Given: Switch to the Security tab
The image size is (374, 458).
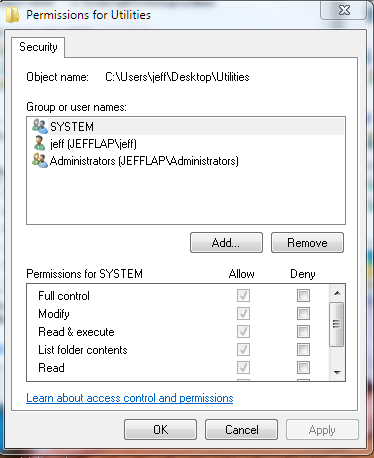Looking at the screenshot, I should click(38, 47).
